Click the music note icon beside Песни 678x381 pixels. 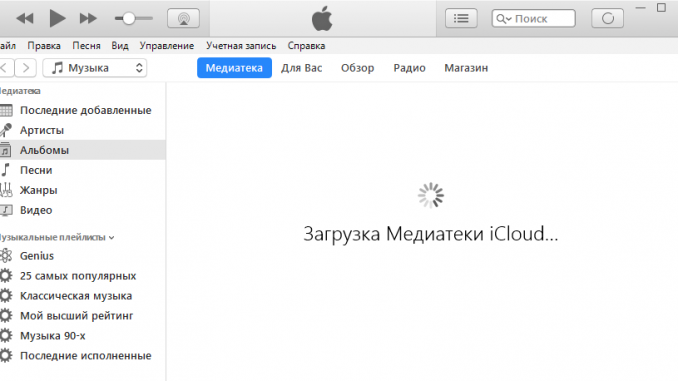pyautogui.click(x=5, y=170)
